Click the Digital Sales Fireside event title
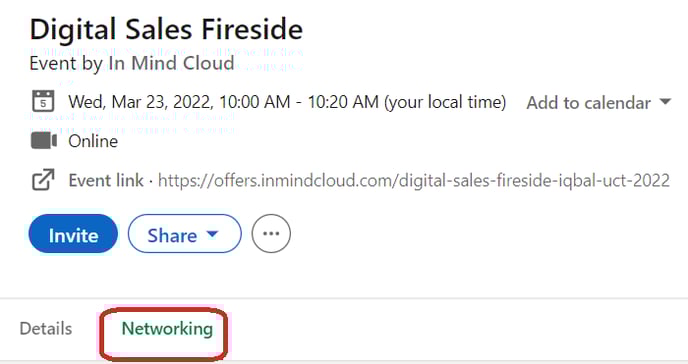The width and height of the screenshot is (688, 364). [x=166, y=30]
